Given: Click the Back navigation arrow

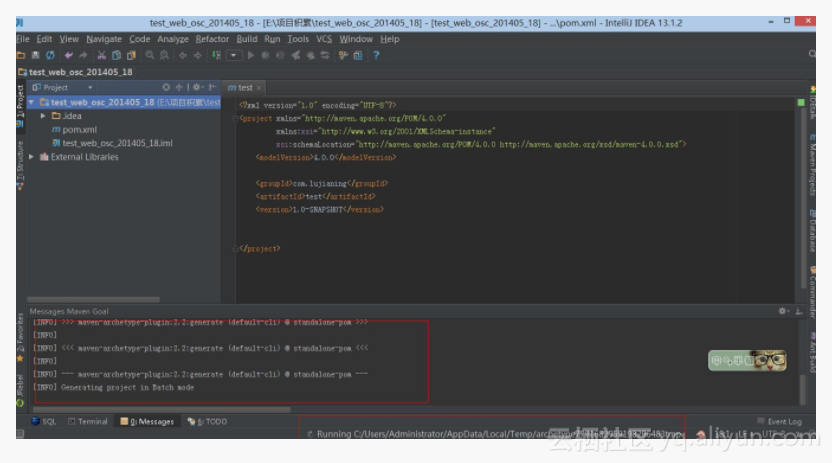Looking at the screenshot, I should (x=183, y=55).
